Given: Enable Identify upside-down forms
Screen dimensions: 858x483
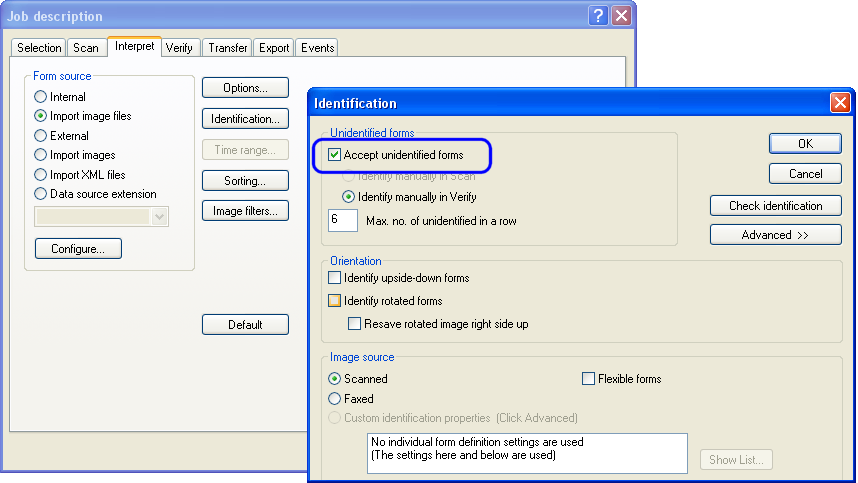Looking at the screenshot, I should 335,278.
